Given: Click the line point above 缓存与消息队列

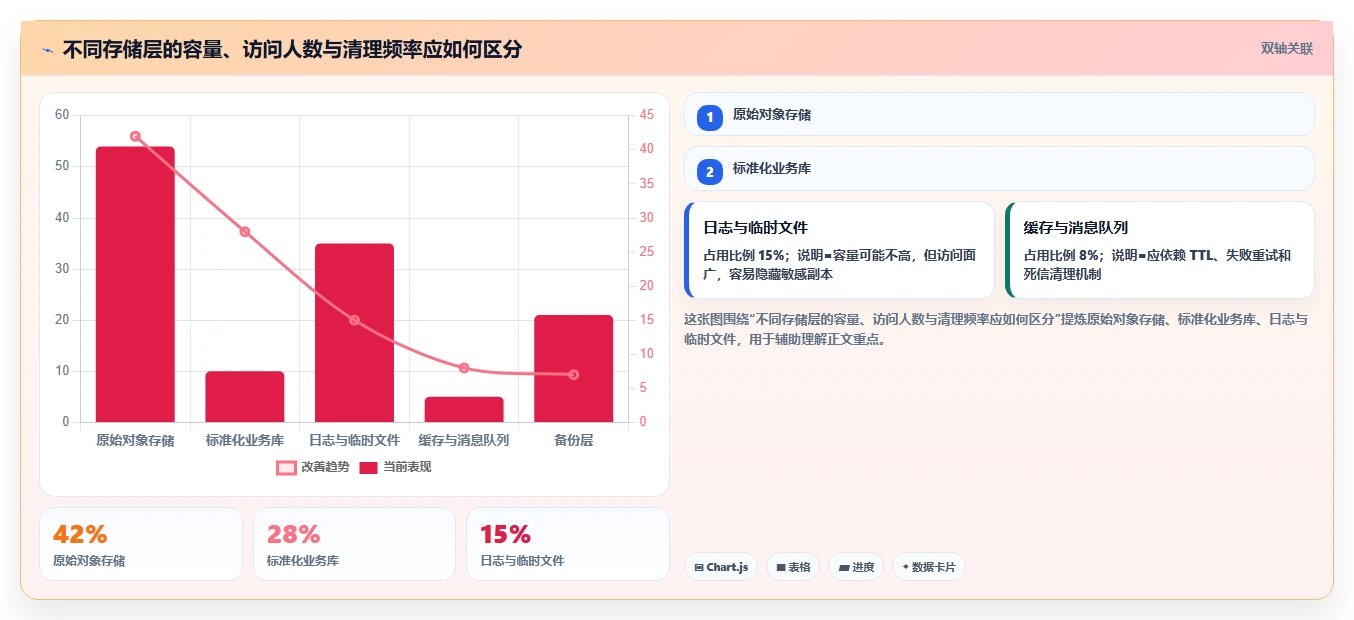Looking at the screenshot, I should click(x=464, y=368).
